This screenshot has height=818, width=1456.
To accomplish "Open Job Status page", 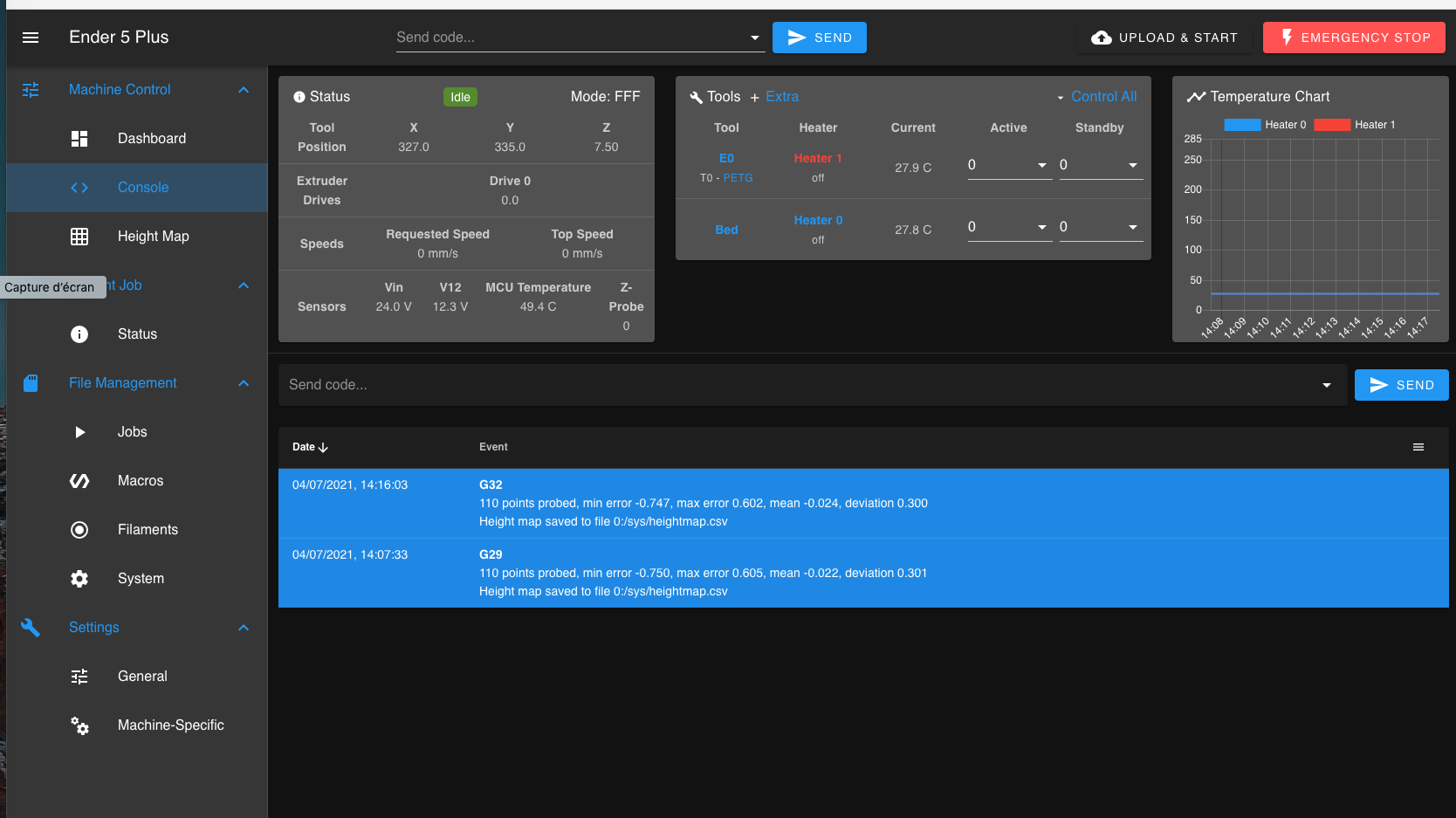I will (137, 334).
